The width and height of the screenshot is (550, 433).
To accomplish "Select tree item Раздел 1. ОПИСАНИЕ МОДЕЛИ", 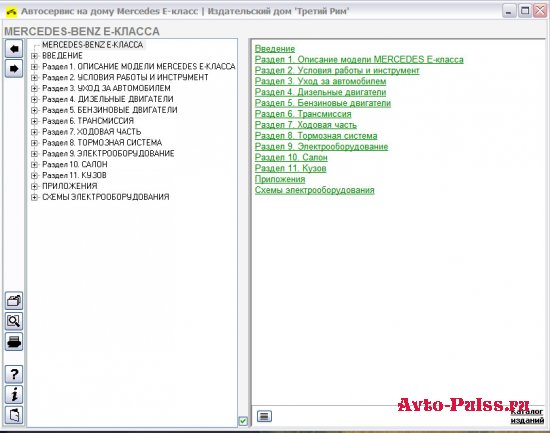I will (x=139, y=67).
